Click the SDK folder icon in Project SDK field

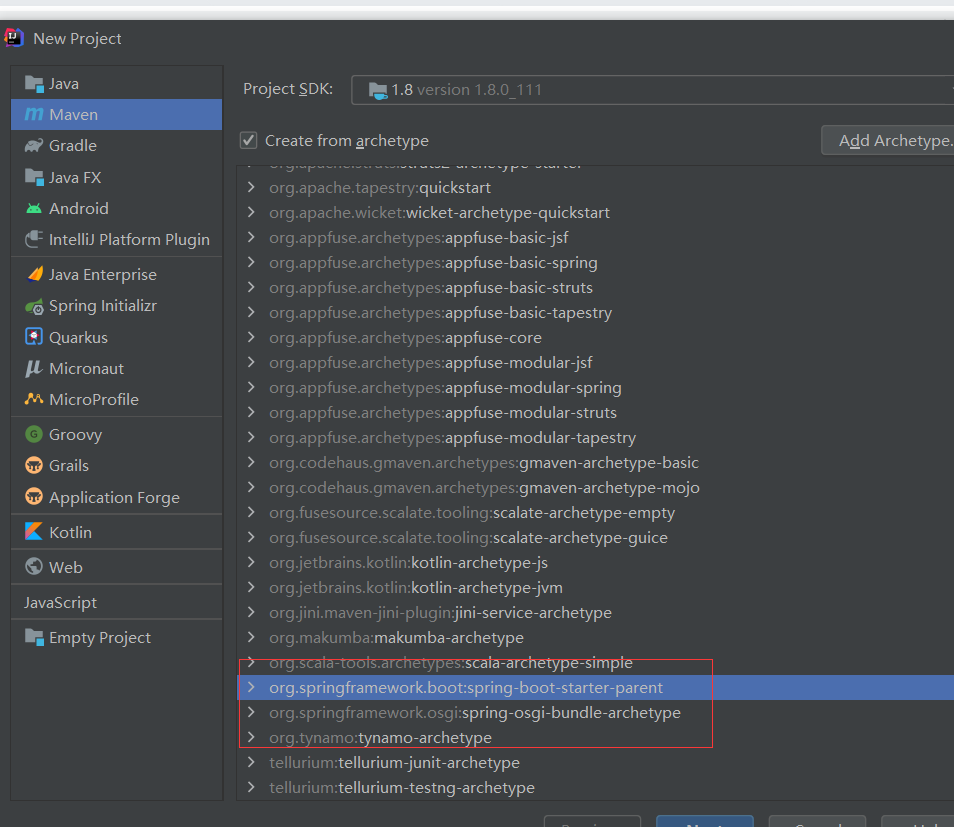click(378, 91)
